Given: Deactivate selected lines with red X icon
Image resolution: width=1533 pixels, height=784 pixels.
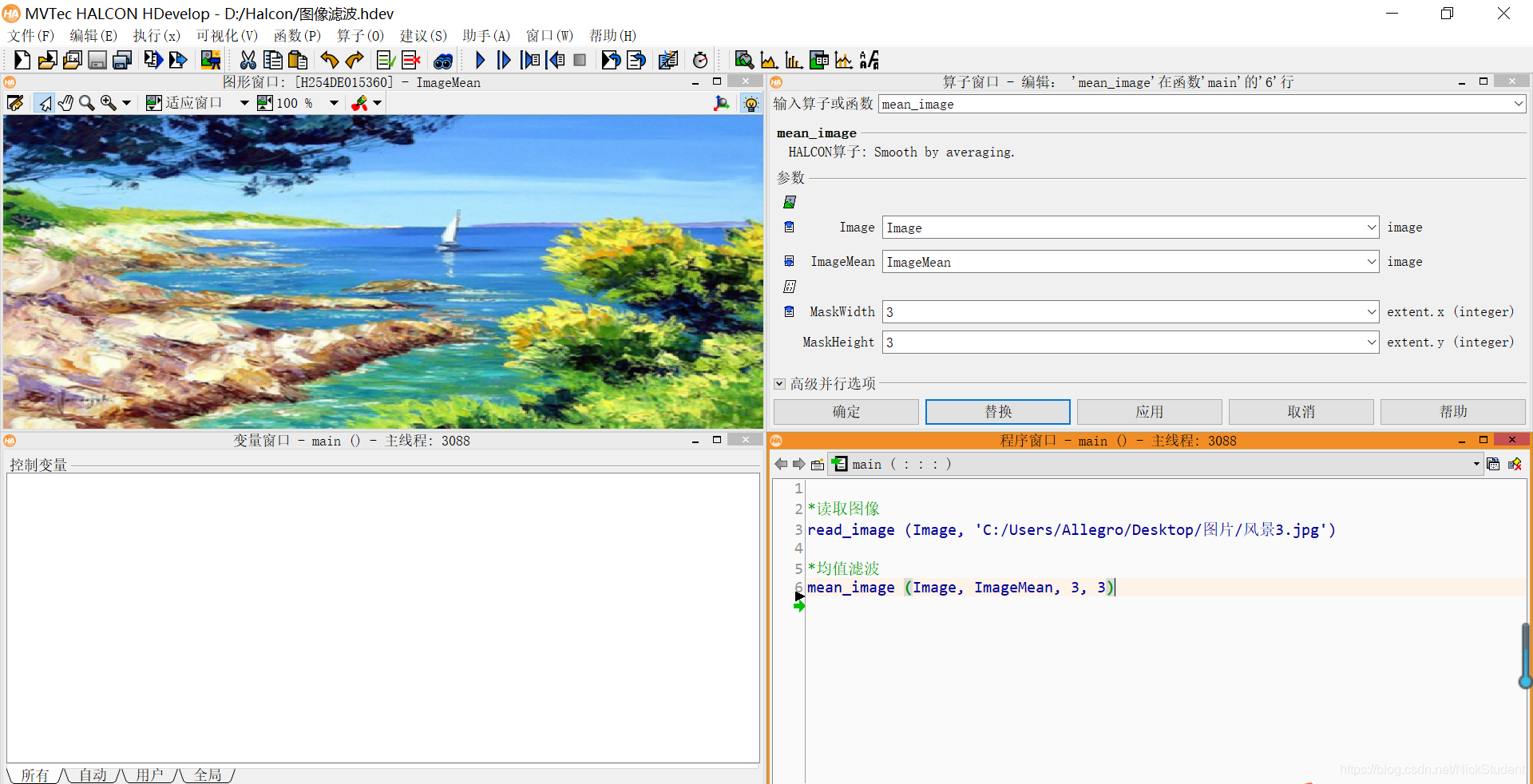Looking at the screenshot, I should (411, 60).
